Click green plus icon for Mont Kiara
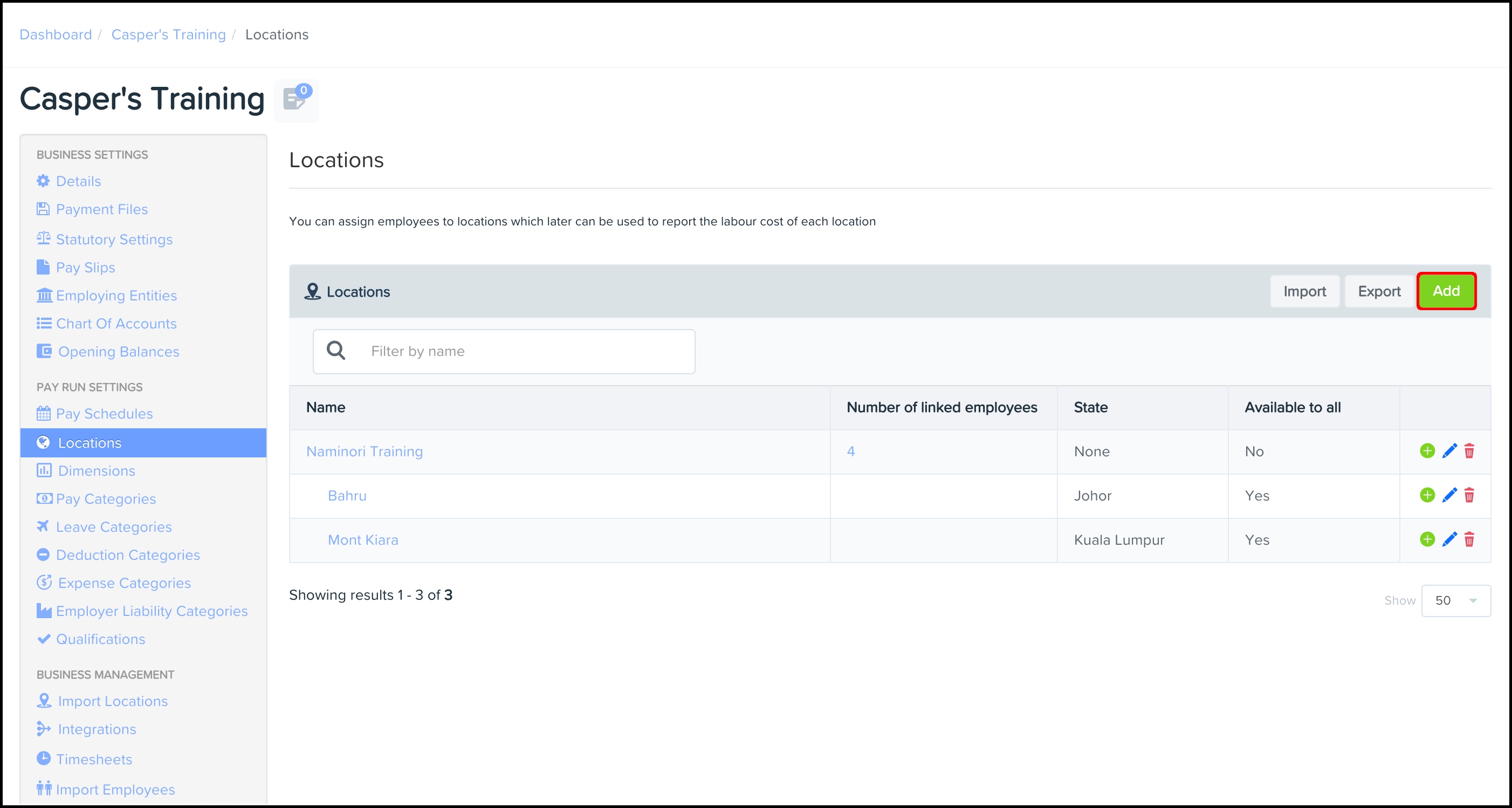The width and height of the screenshot is (1512, 808). pos(1427,539)
